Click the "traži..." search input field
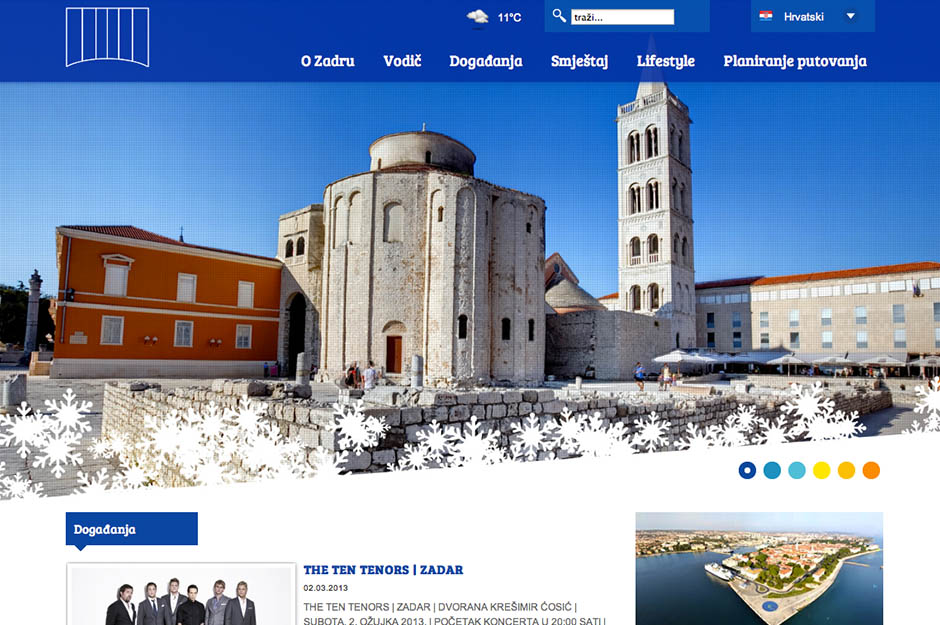The image size is (940, 625). pos(622,17)
